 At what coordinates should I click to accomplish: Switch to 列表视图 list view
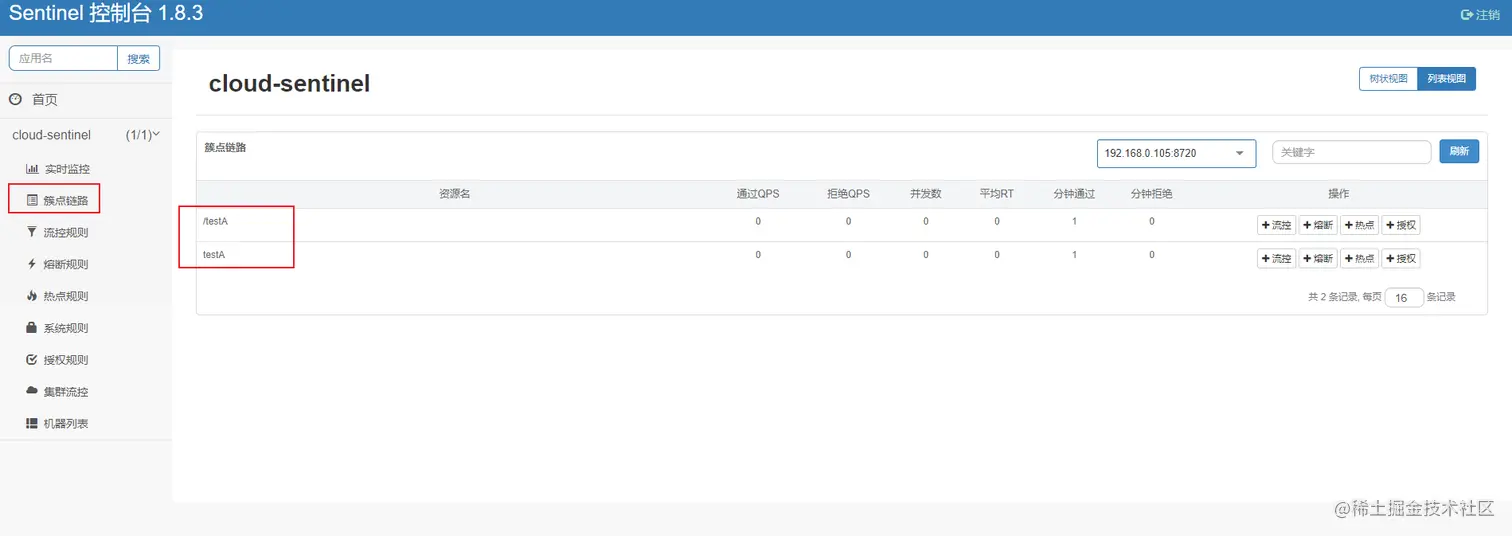coord(1447,79)
